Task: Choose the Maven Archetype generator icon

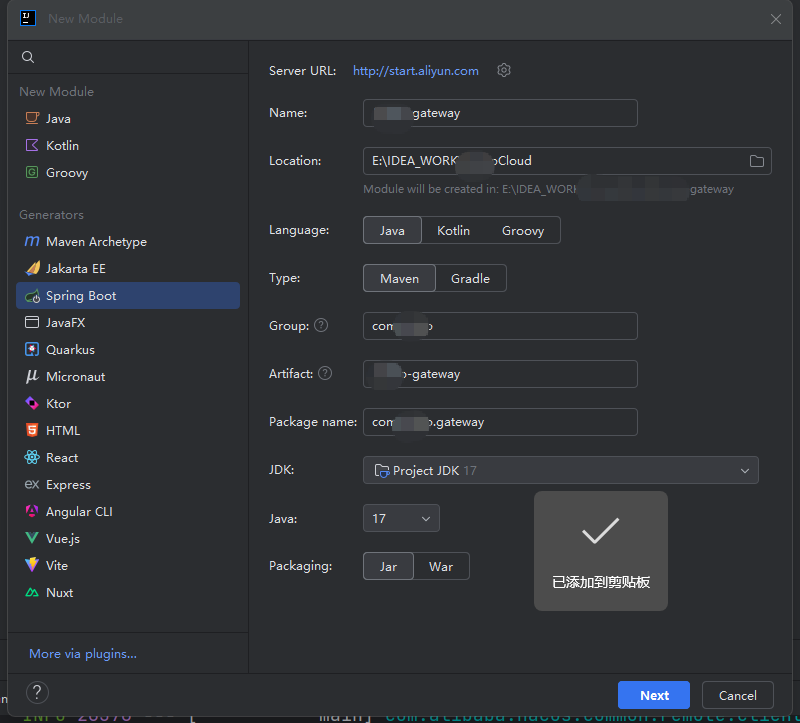Action: (x=32, y=241)
